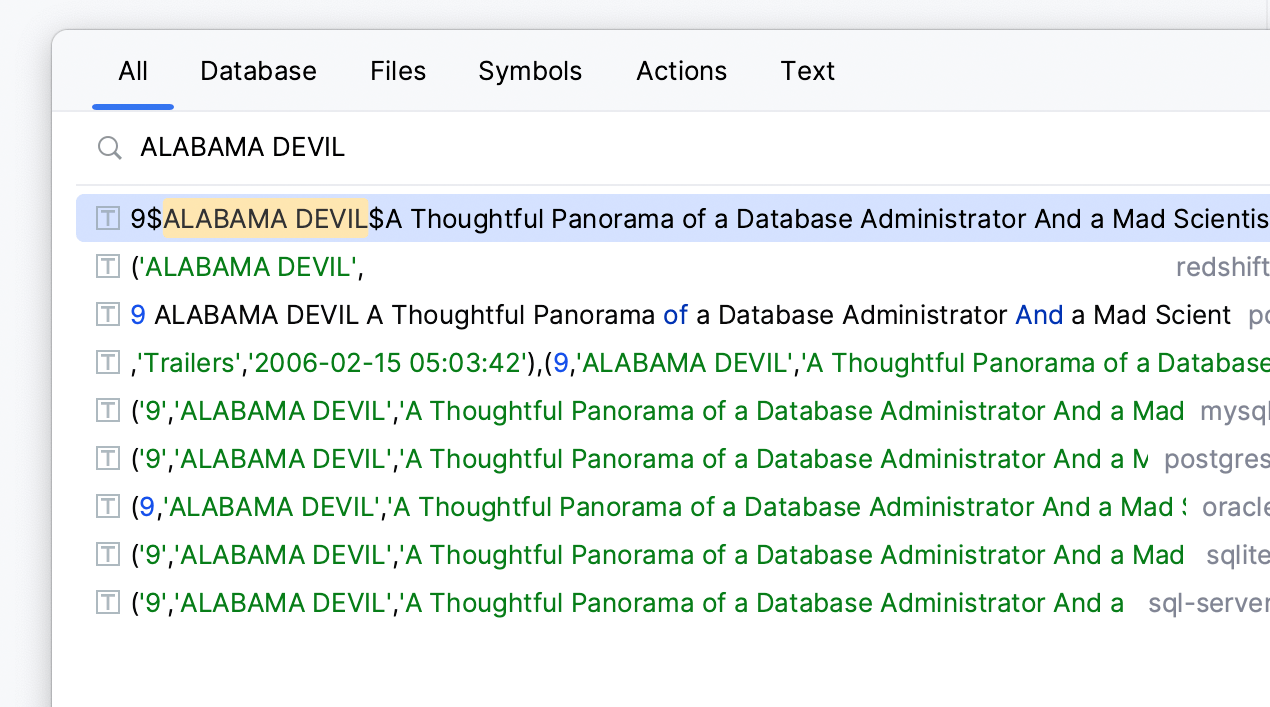Open the Files tab

coord(398,71)
